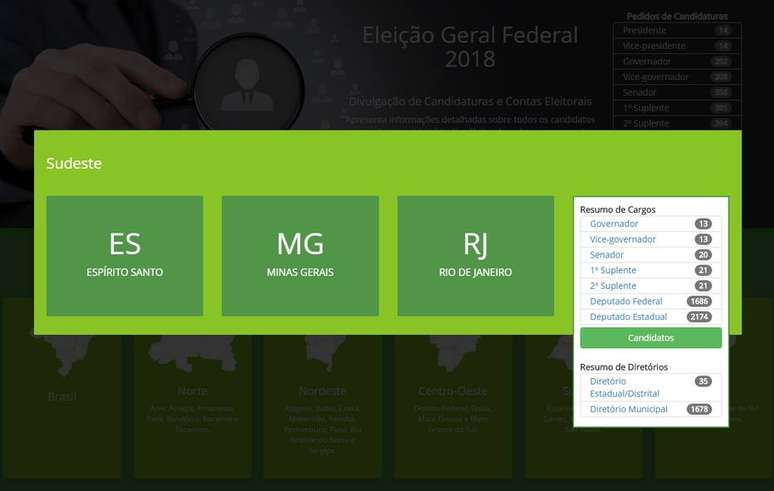Click the Divulgação de Candidaturas e Contas Eleitorais subtitle
The width and height of the screenshot is (774, 491).
470,102
